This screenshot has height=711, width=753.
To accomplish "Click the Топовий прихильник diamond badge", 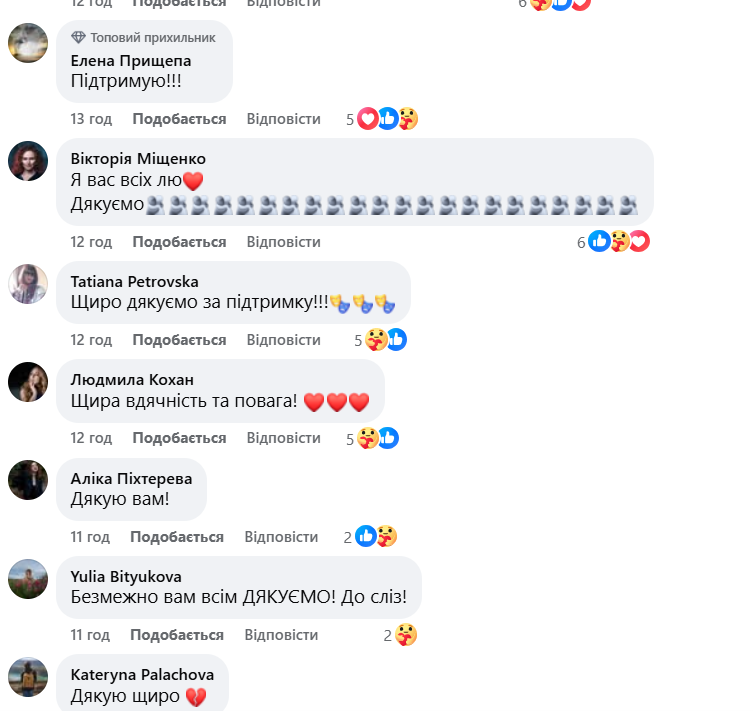I will point(78,37).
